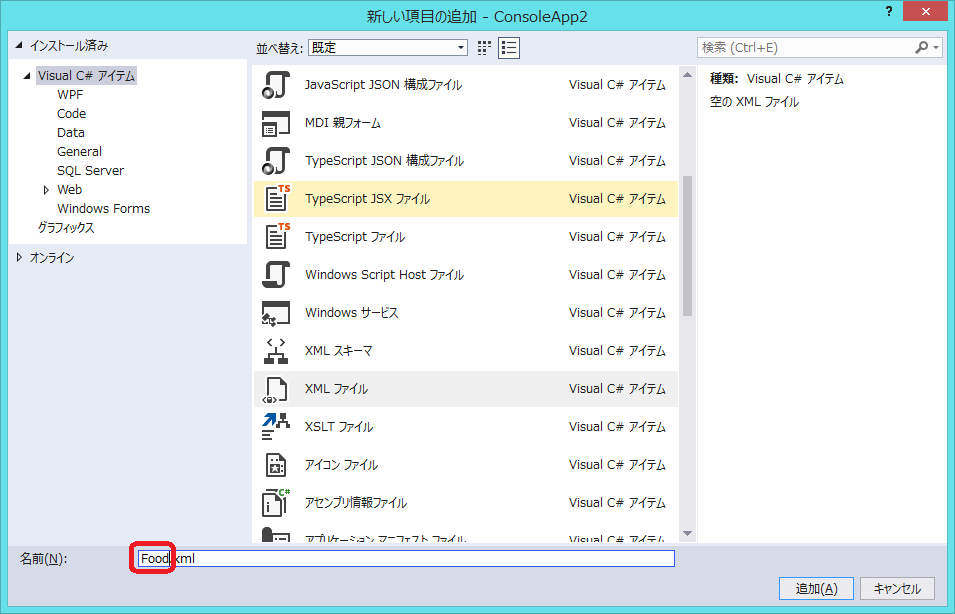This screenshot has width=955, height=614.
Task: Click the template list scroll up arrow
Action: 688,75
